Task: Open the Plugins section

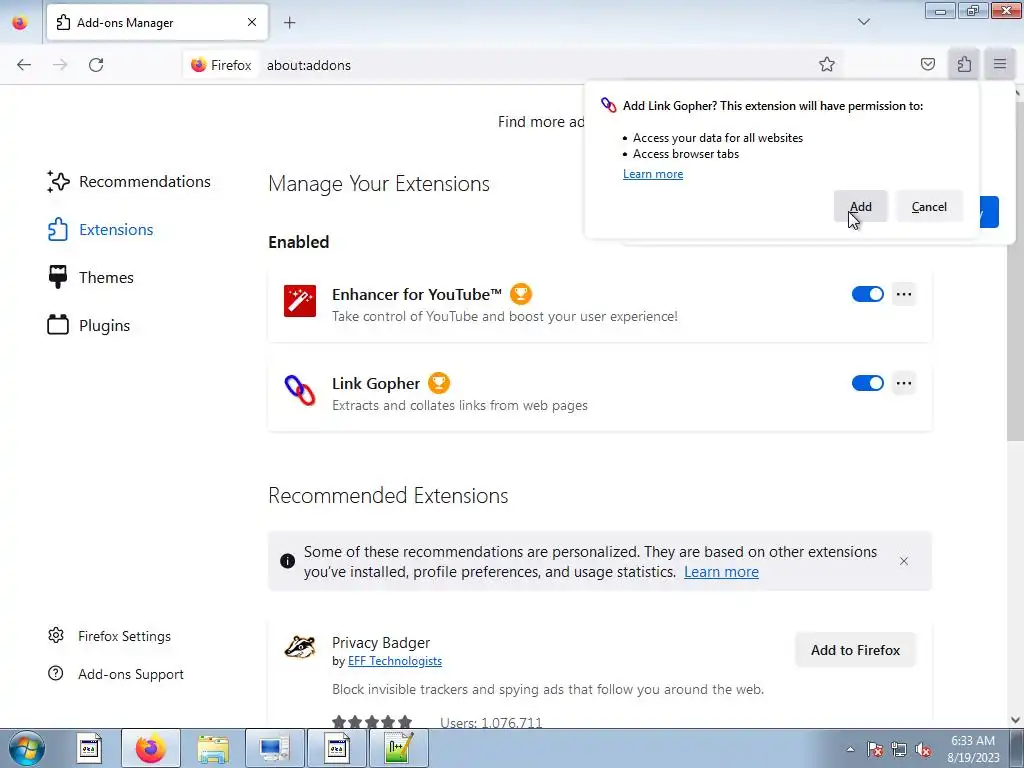Action: click(89, 325)
